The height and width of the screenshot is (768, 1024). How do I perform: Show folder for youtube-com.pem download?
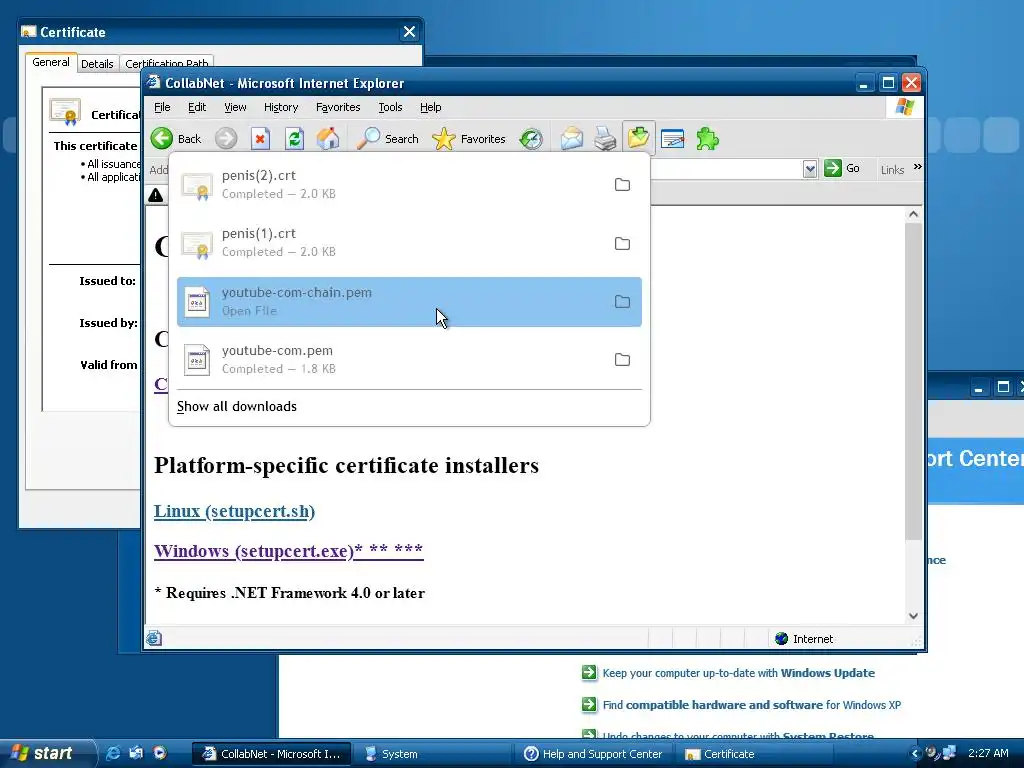(x=622, y=360)
